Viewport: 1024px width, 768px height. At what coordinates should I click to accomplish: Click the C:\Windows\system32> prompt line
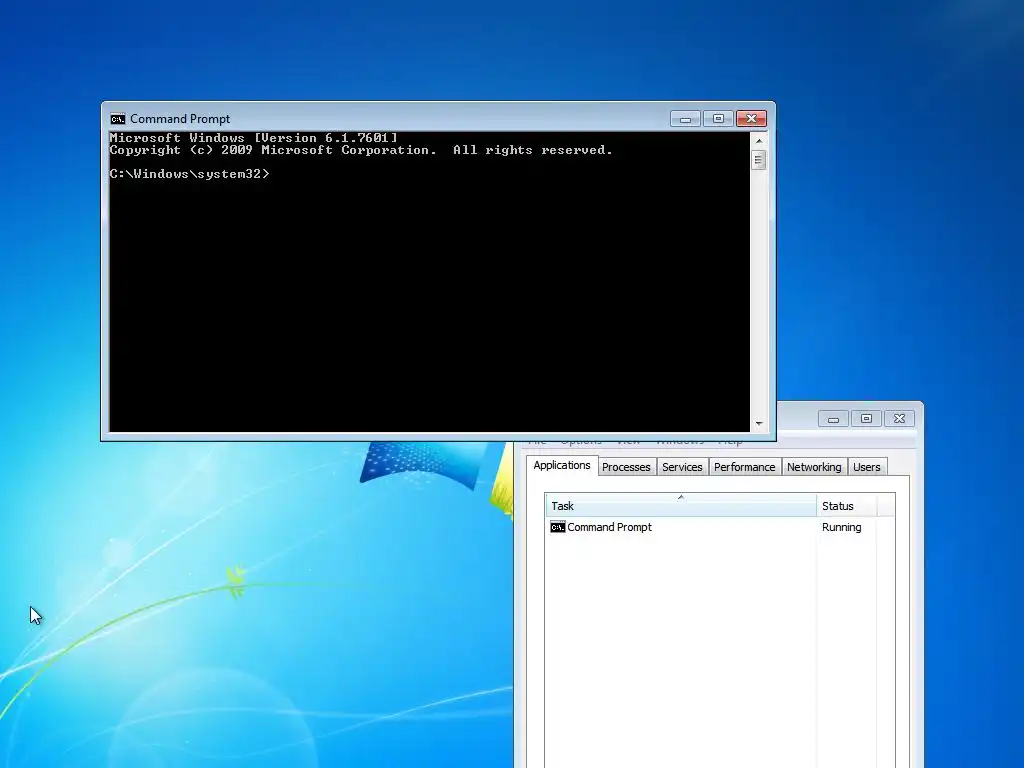pos(189,174)
